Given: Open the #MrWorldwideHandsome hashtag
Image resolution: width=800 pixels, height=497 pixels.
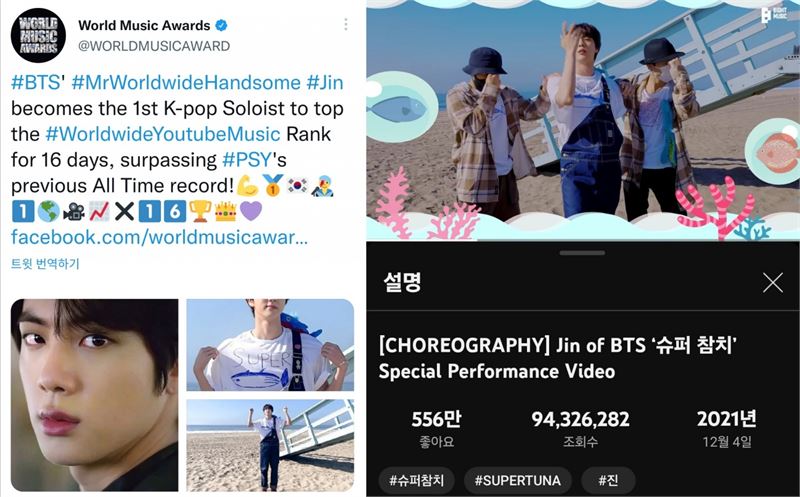Looking at the screenshot, I should coord(186,83).
